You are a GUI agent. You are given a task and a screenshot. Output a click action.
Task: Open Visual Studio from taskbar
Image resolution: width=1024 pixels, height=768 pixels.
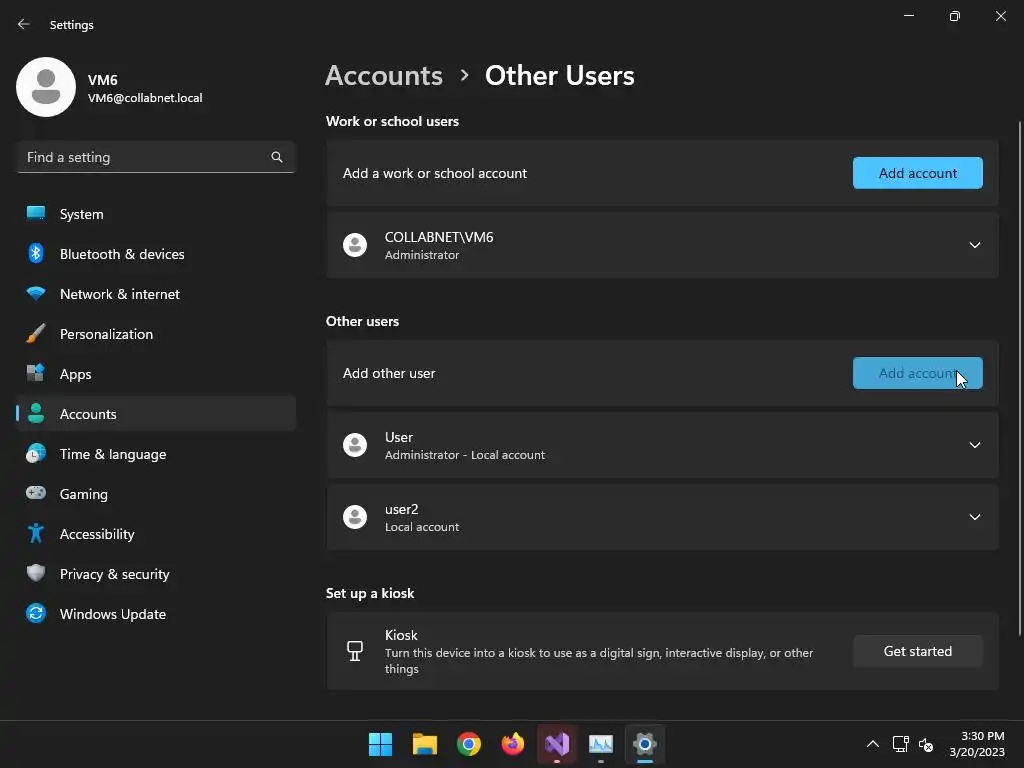point(557,744)
